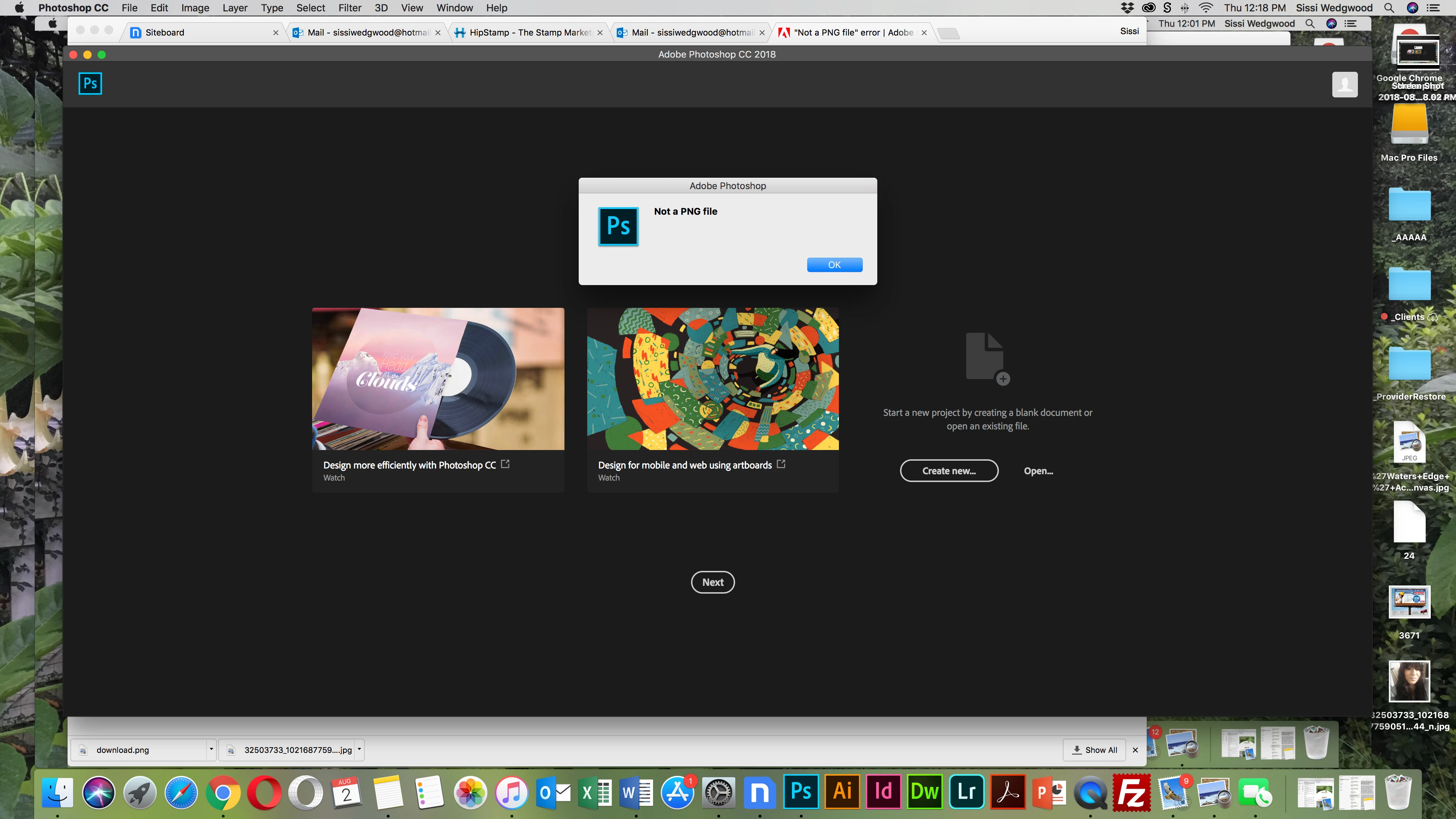Click Next to see more tutorials
Image resolution: width=1456 pixels, height=819 pixels.
click(712, 582)
